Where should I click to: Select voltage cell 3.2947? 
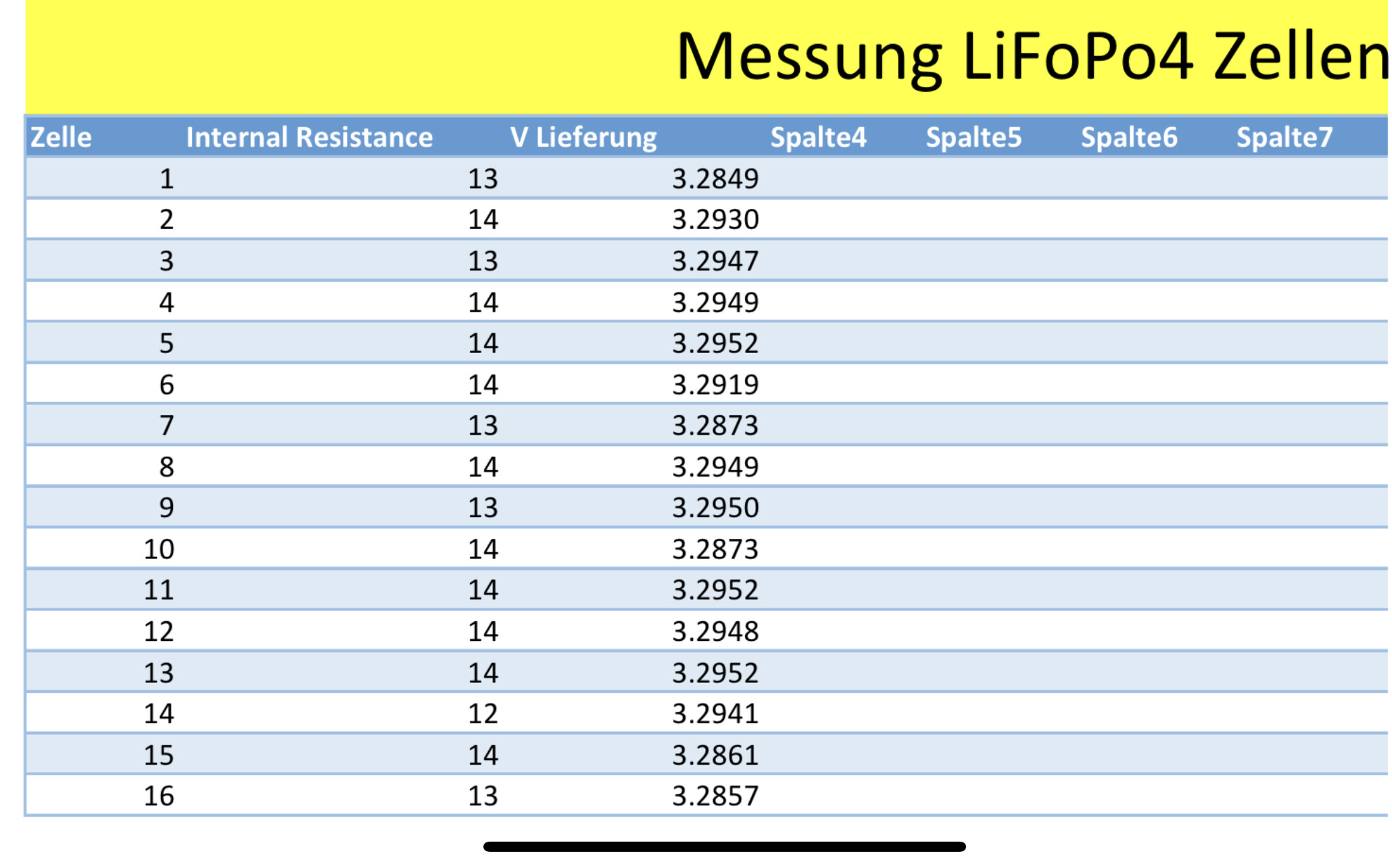[x=715, y=261]
